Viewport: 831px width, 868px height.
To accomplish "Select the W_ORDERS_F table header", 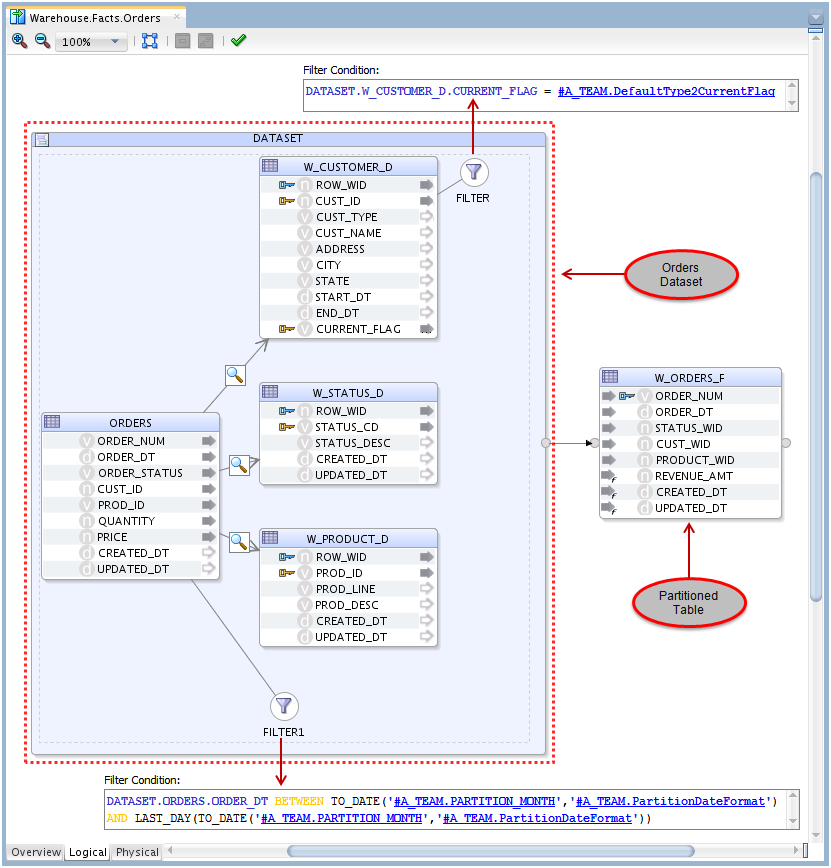I will click(689, 378).
